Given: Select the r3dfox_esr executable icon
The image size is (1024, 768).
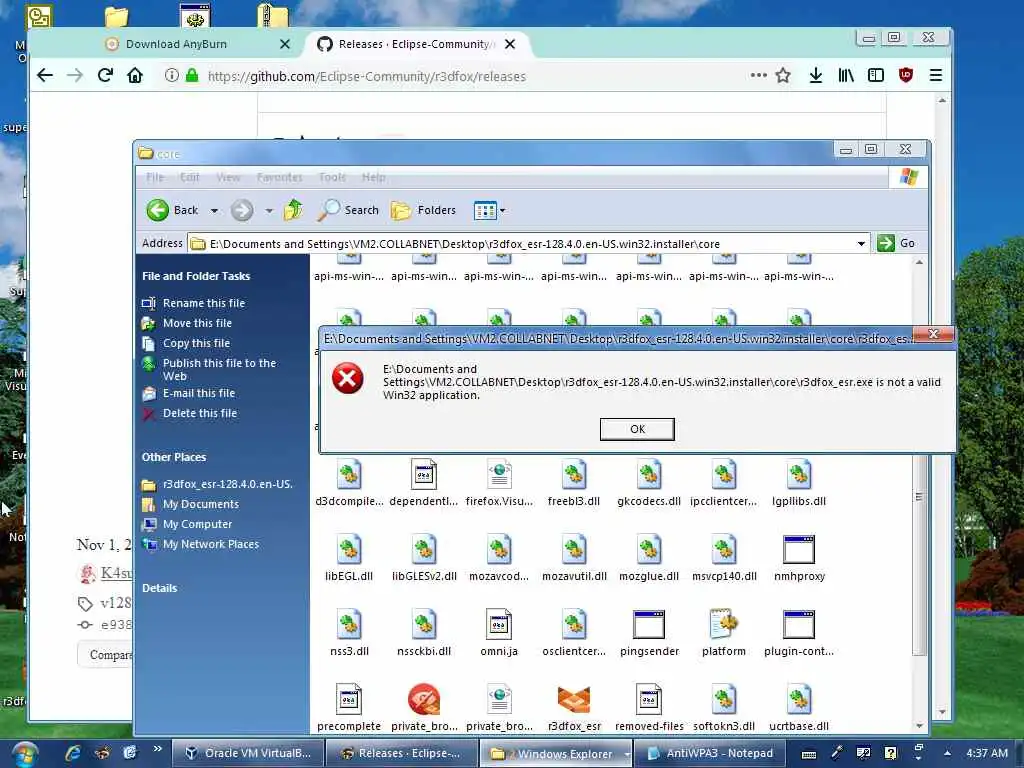Looking at the screenshot, I should tap(574, 699).
